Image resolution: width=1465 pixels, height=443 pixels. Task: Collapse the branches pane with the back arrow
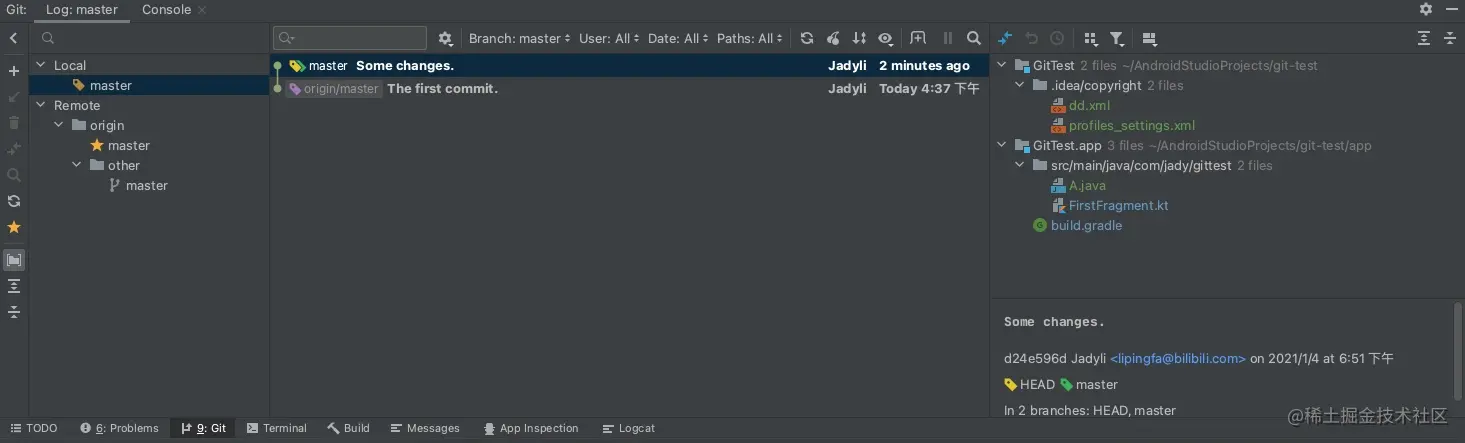coord(14,38)
